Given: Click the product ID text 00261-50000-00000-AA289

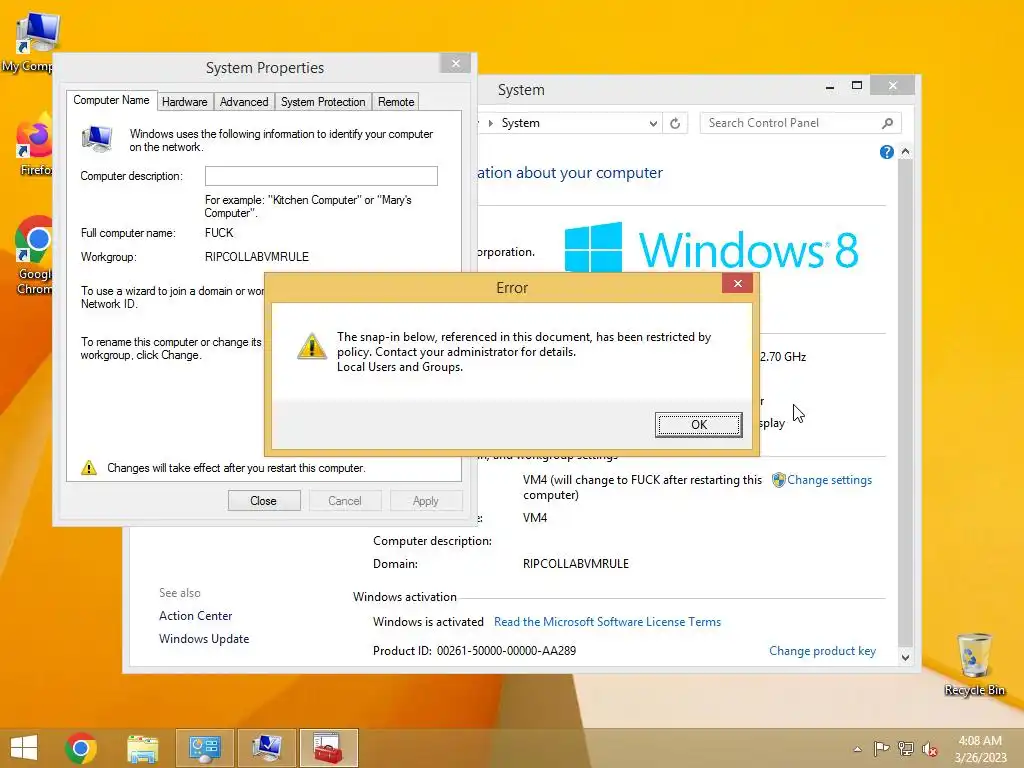Looking at the screenshot, I should [507, 650].
